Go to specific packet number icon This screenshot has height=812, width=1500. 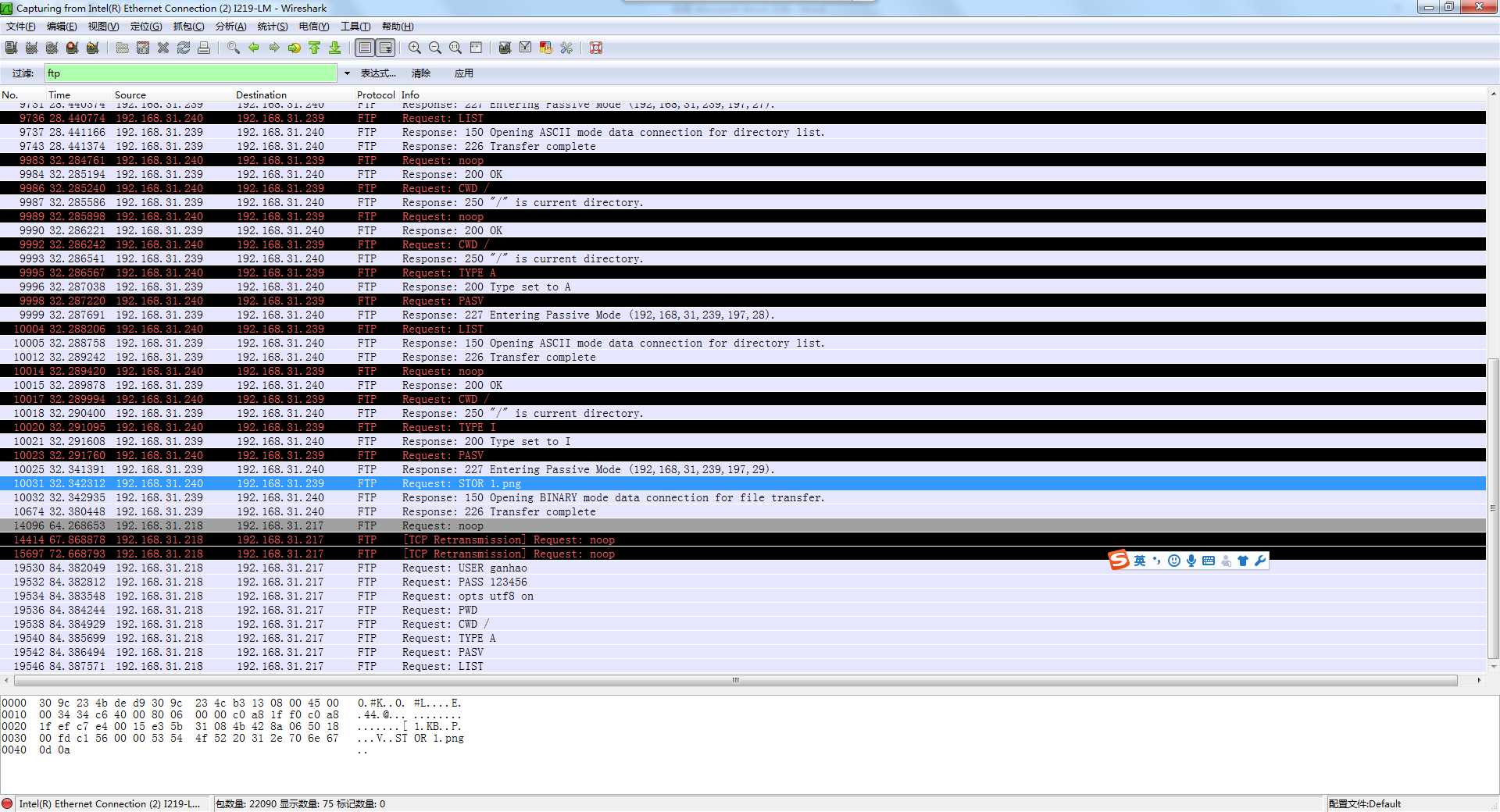click(x=295, y=48)
